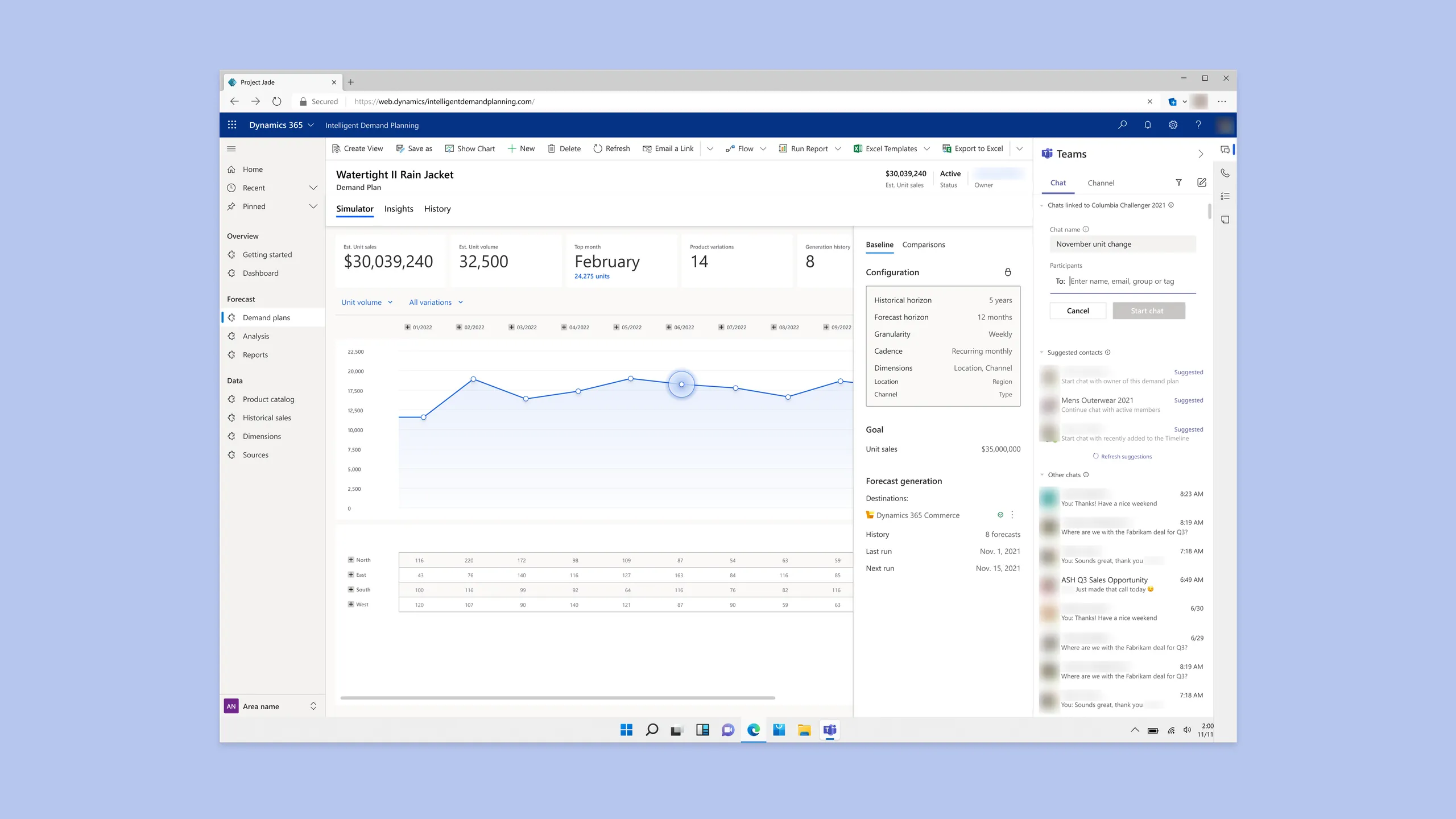Collapse the navigation with the hamburger icon
This screenshot has height=819, width=1456.
231,148
